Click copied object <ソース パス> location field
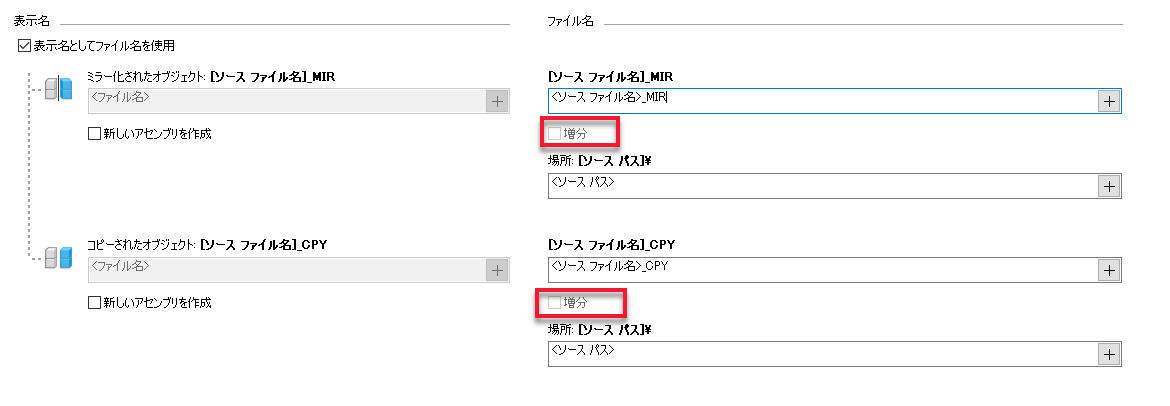Viewport: 1170px width, 406px height. pos(822,354)
